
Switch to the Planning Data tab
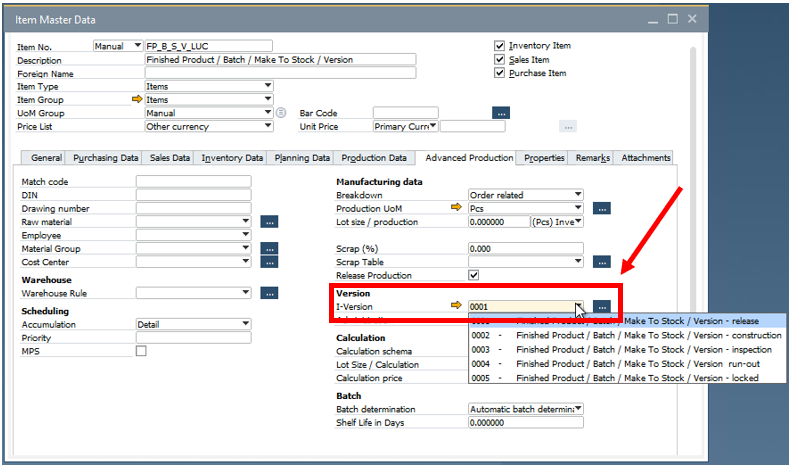[x=302, y=158]
